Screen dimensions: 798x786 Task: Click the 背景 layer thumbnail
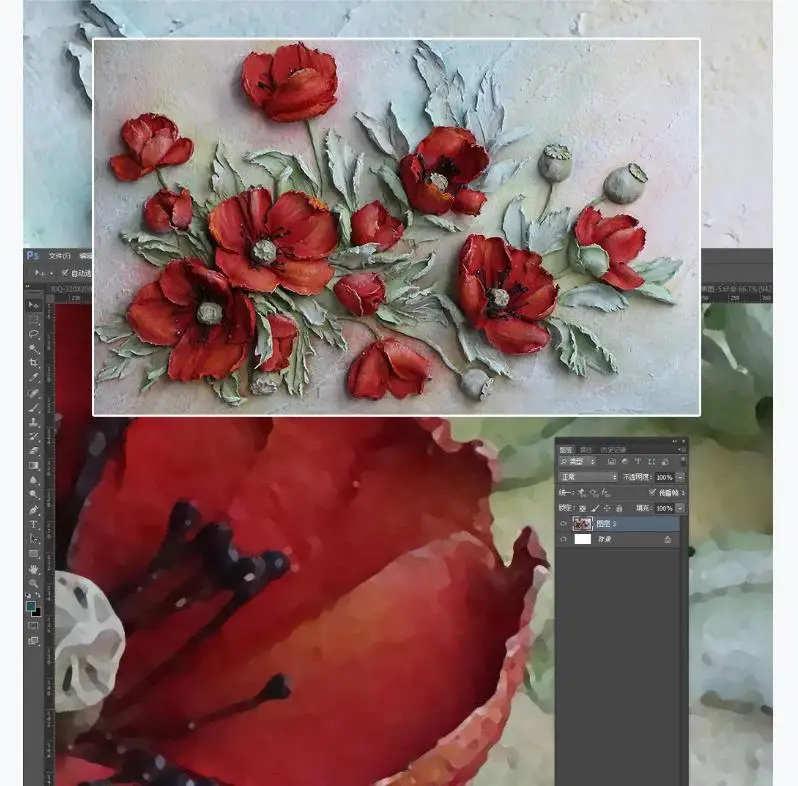(x=582, y=539)
